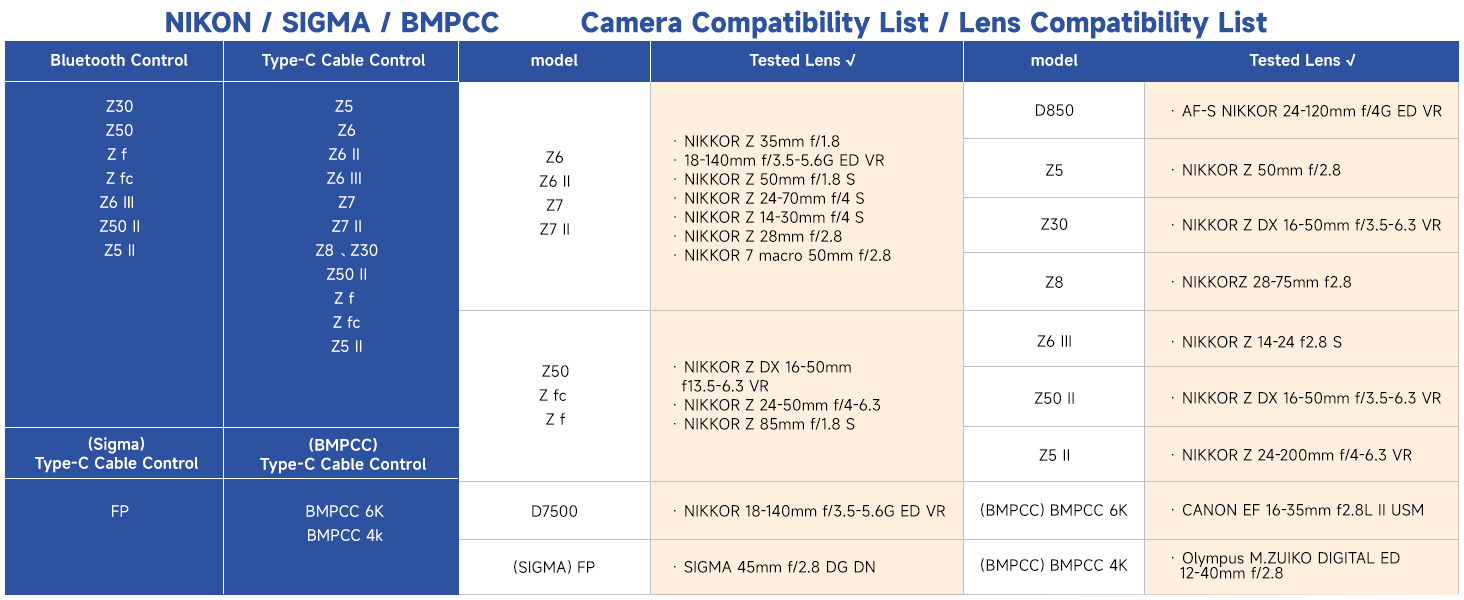Click SIGMA 45mm f/2.8 DG DN lens entry
The image size is (1464, 600).
779,567
